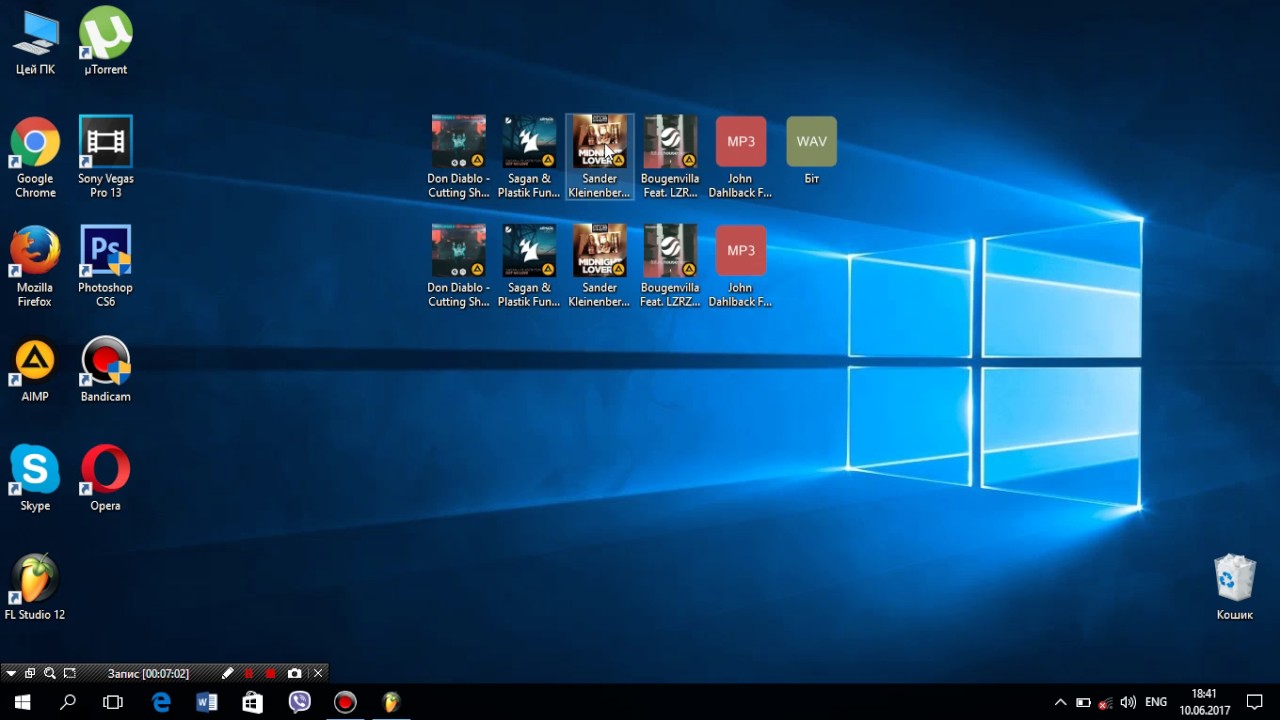Click the Bandicam magnifier find-window icon
This screenshot has width=1280, height=720.
click(49, 674)
